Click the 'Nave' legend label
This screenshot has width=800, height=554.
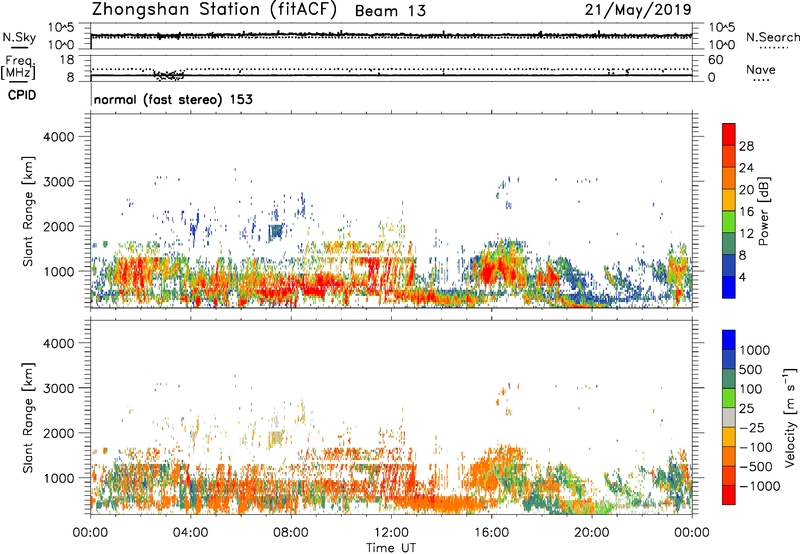click(761, 70)
